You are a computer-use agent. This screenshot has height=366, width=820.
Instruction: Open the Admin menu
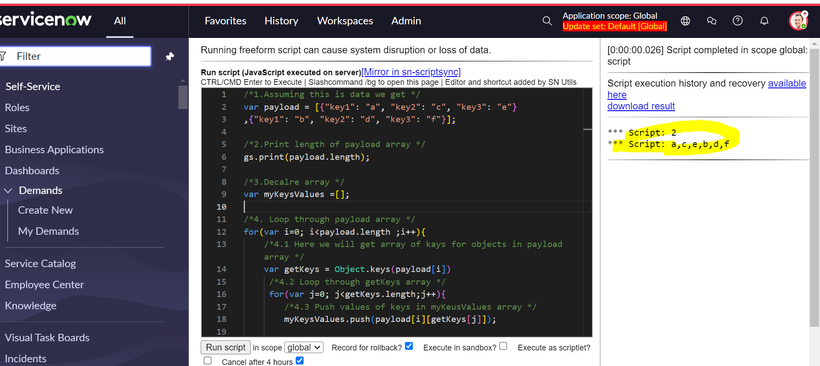pos(406,21)
